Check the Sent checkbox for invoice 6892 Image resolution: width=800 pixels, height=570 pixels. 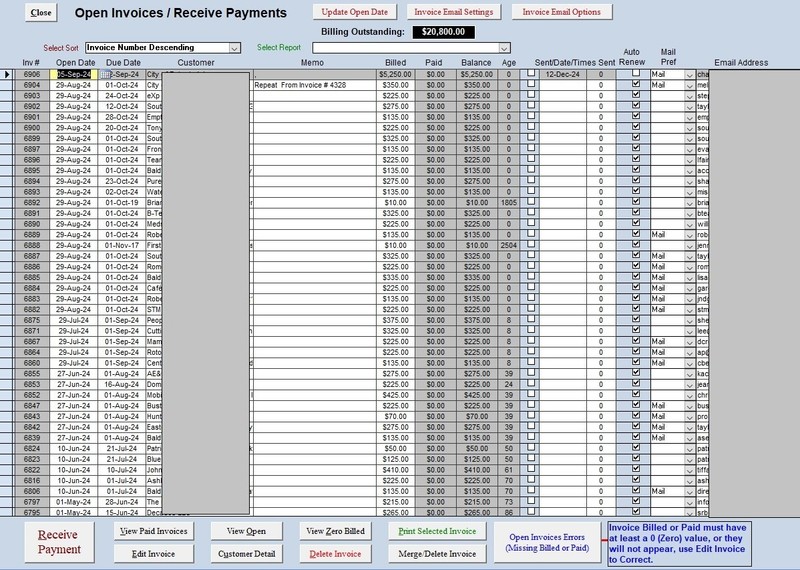(531, 201)
